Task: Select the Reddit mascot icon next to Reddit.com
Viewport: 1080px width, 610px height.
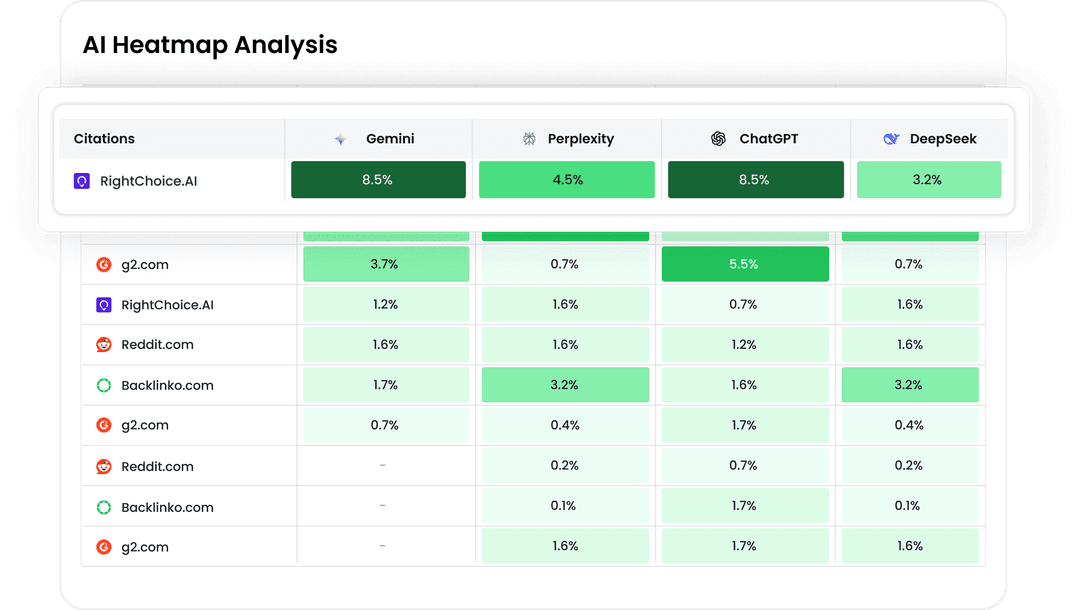Action: 104,344
